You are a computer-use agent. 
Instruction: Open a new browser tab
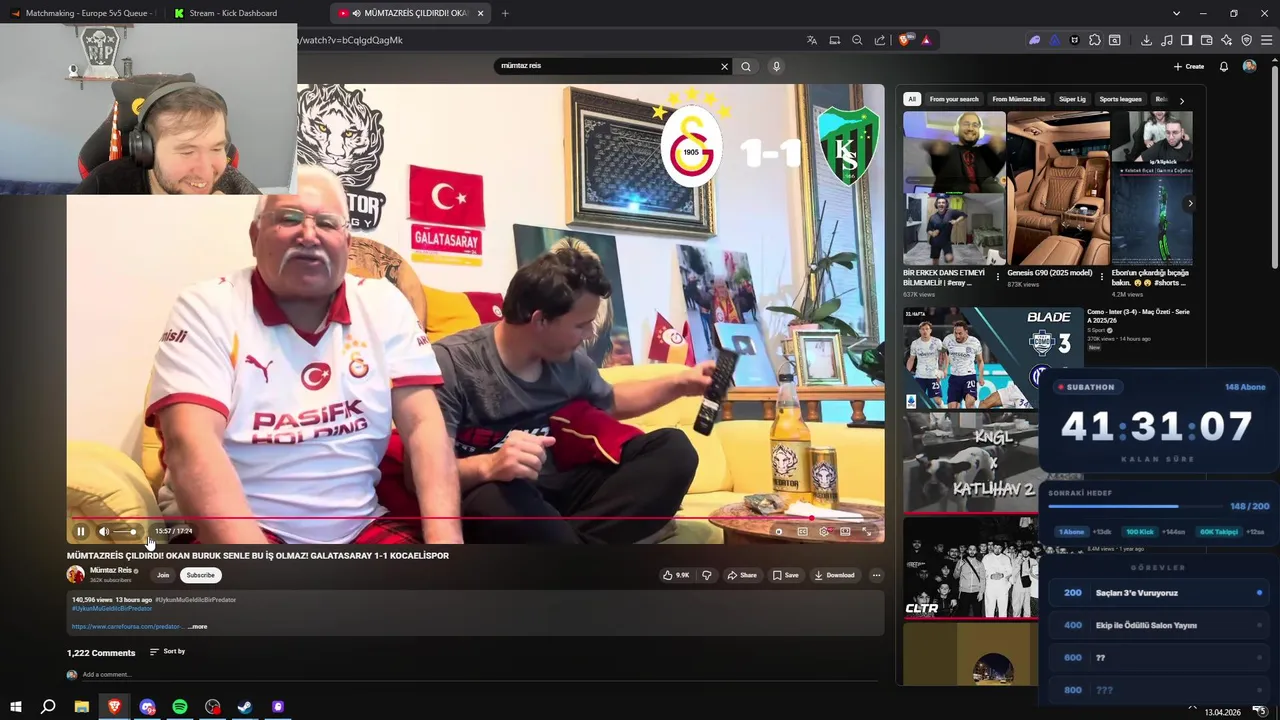[x=505, y=13]
